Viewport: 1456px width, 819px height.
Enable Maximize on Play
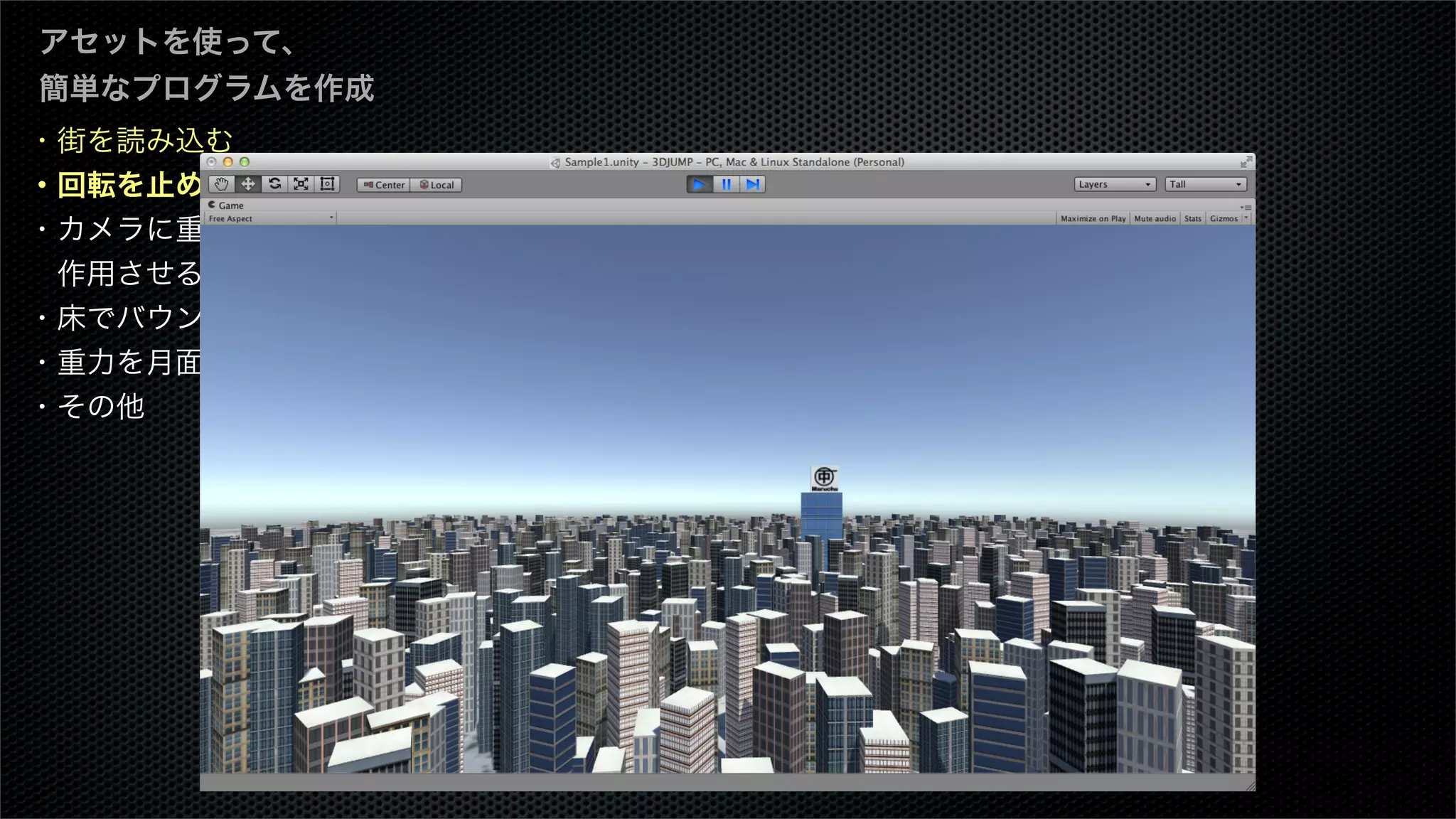pyautogui.click(x=1093, y=219)
